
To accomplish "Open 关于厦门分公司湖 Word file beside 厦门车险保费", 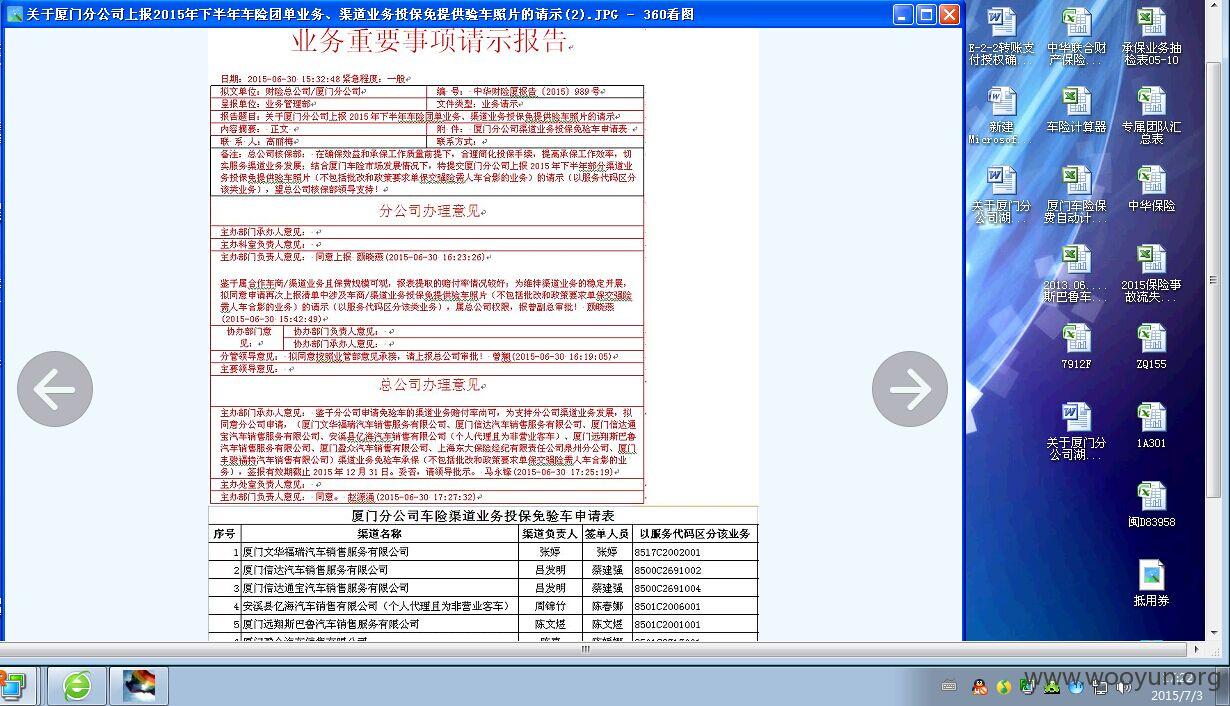I will [x=1001, y=195].
